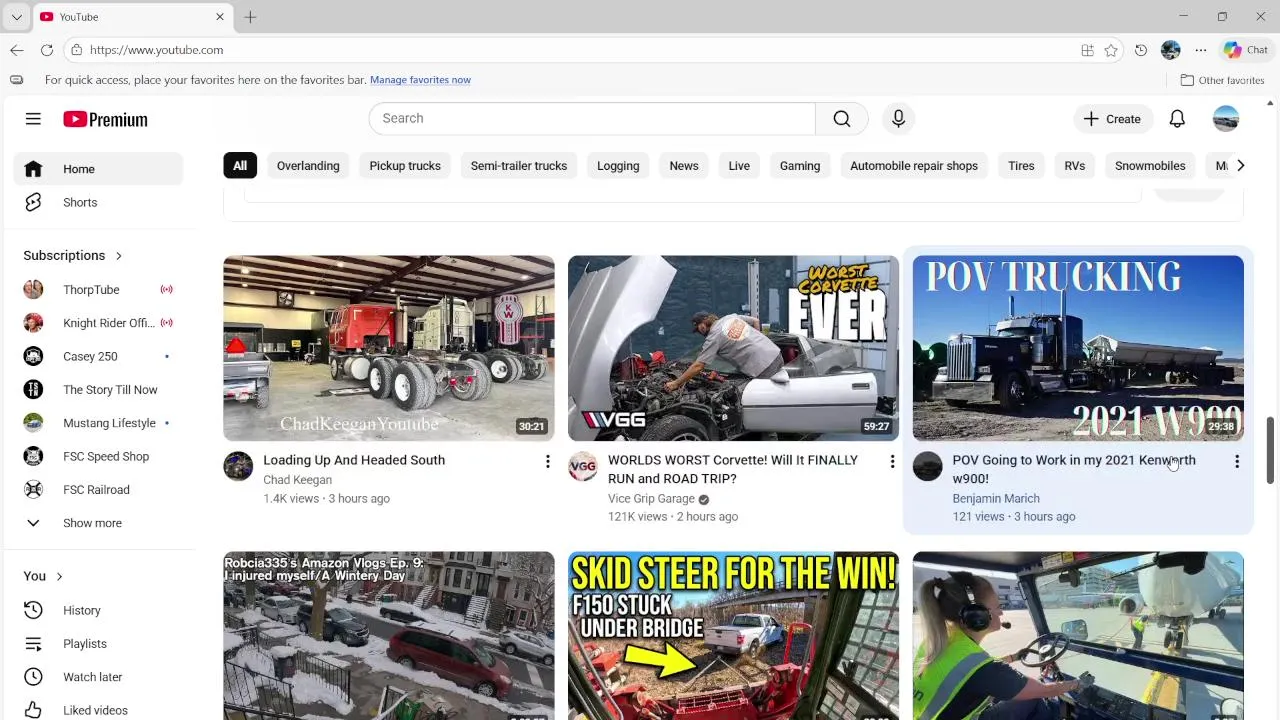This screenshot has width=1280, height=720.
Task: Open ThorpTube channel subscription
Action: [x=98, y=290]
